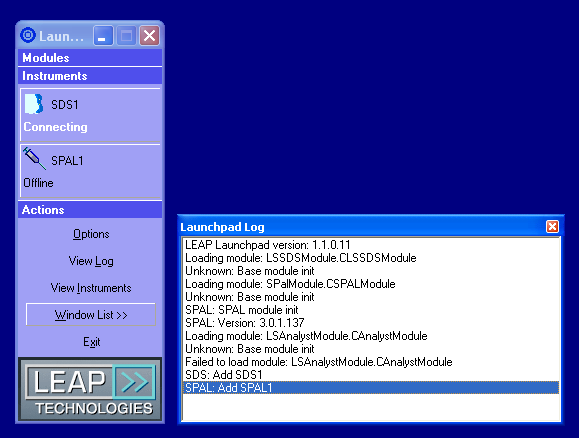This screenshot has height=438, width=579.
Task: Select log line 'Loading module: SPalModule.CSPALModule'
Action: [x=371, y=284]
